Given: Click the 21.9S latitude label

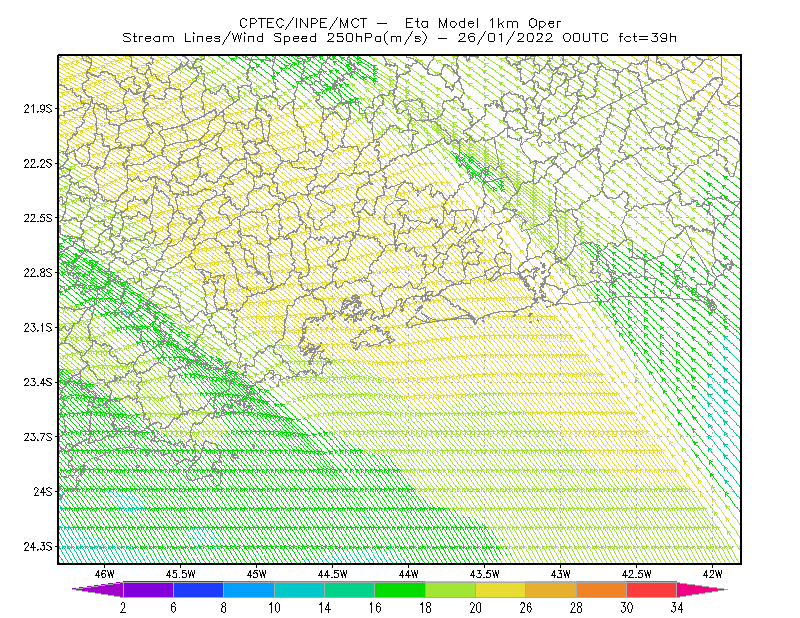Looking at the screenshot, I should tap(38, 109).
